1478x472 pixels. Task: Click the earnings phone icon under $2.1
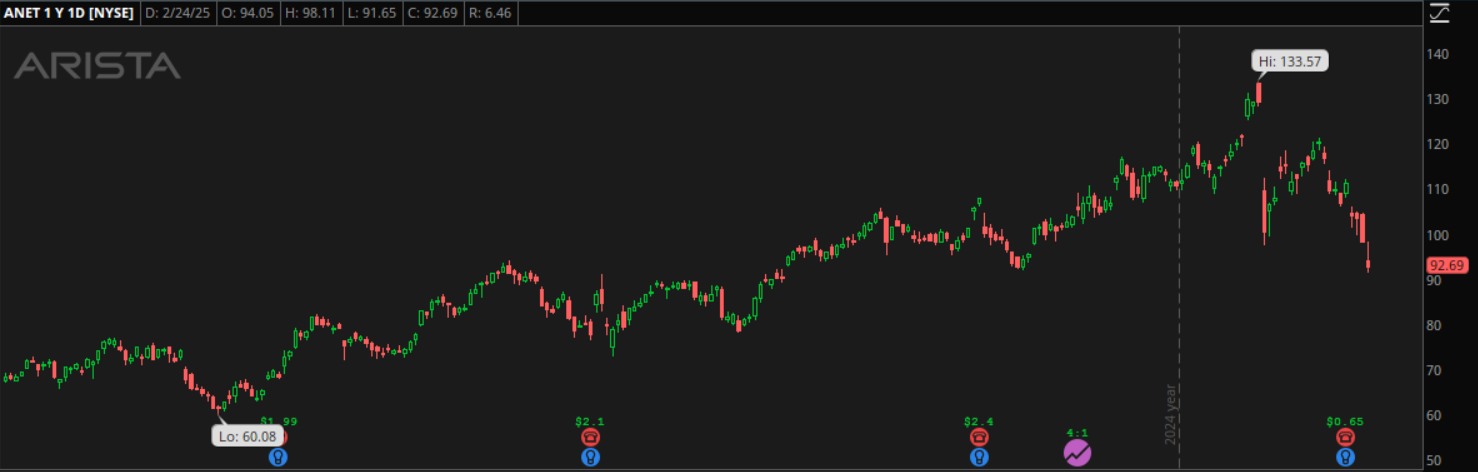click(x=590, y=437)
